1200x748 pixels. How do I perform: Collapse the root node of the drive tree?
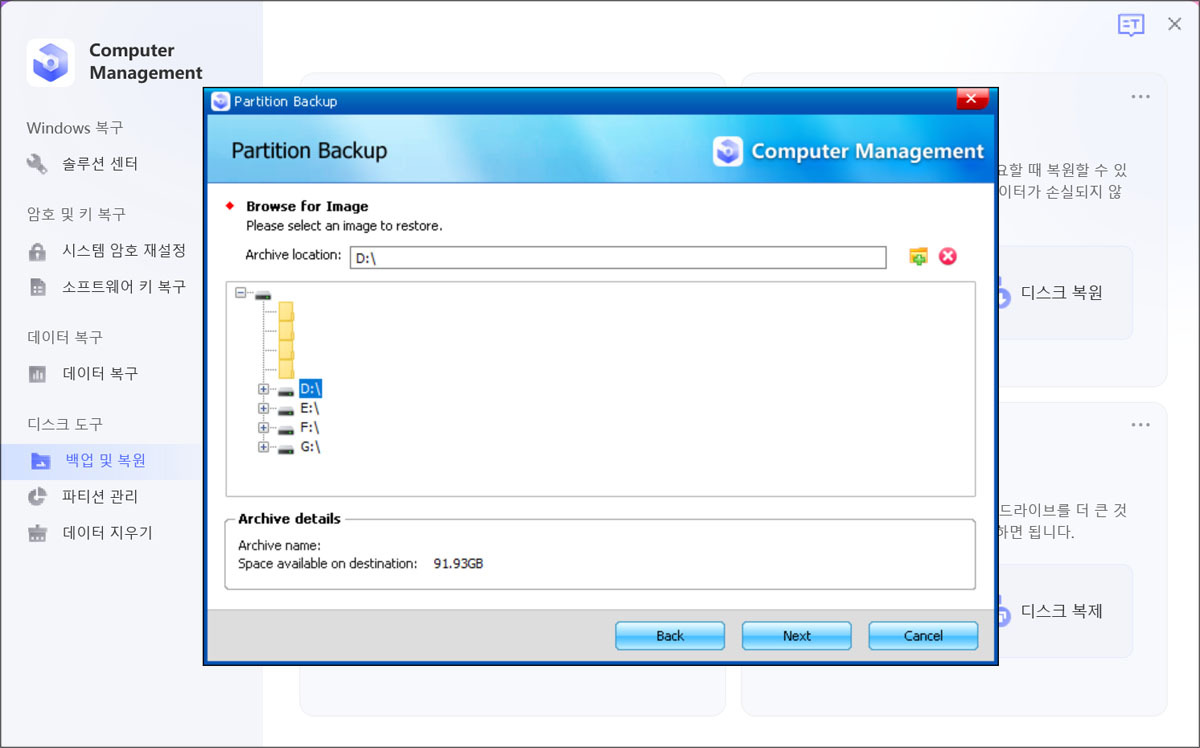pyautogui.click(x=241, y=294)
